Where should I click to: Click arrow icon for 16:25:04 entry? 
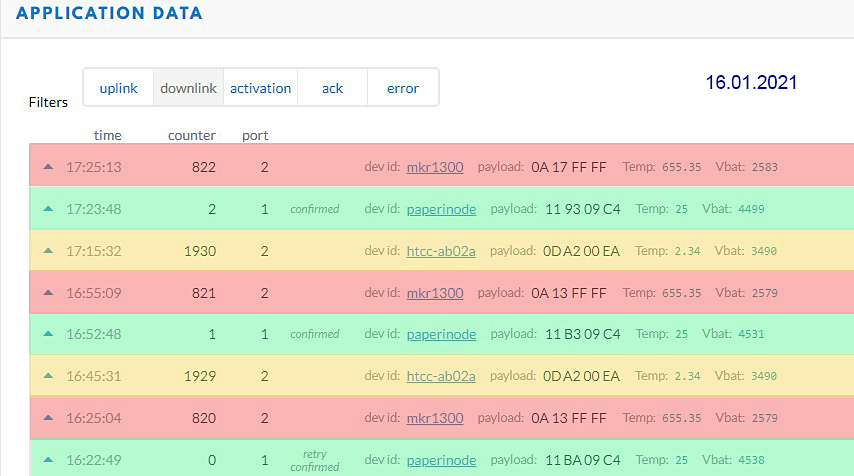(48, 418)
